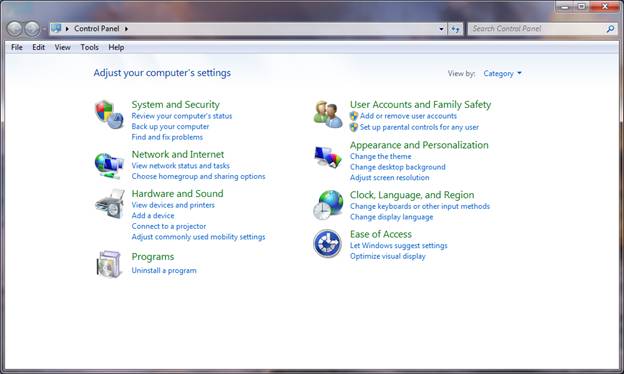This screenshot has height=374, width=624.
Task: Open Programs heading link
Action: point(153,257)
